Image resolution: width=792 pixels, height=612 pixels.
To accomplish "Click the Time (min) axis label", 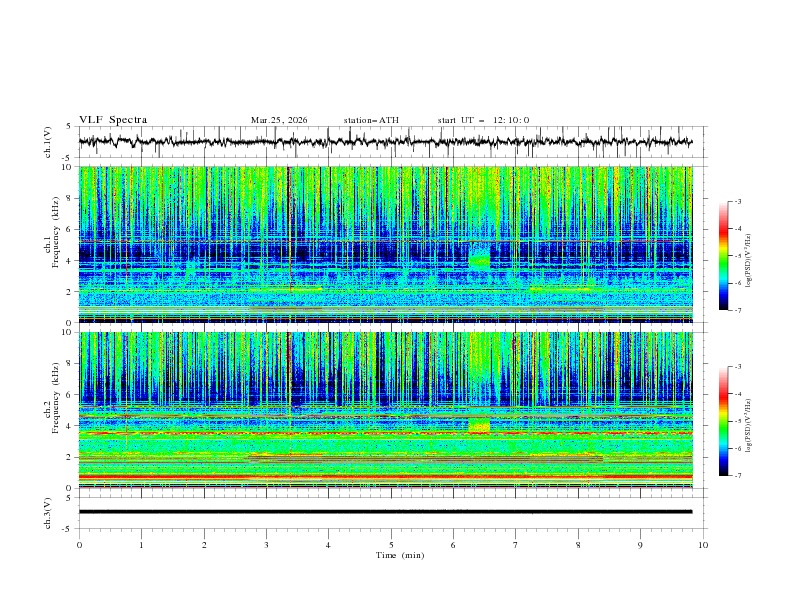I will pos(400,555).
